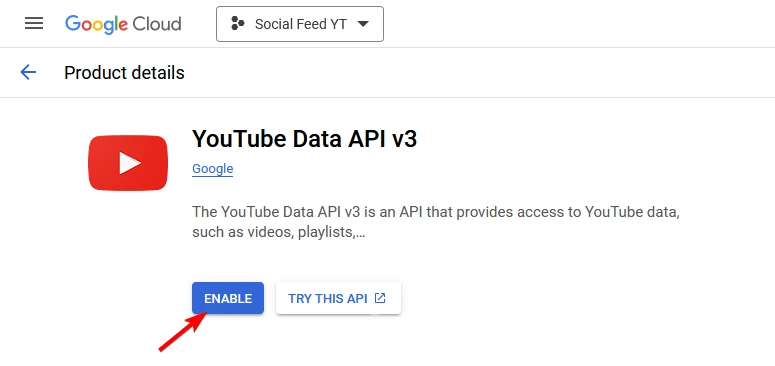This screenshot has height=366, width=775.
Task: Expand the truncated description ellipsis
Action: coord(360,232)
